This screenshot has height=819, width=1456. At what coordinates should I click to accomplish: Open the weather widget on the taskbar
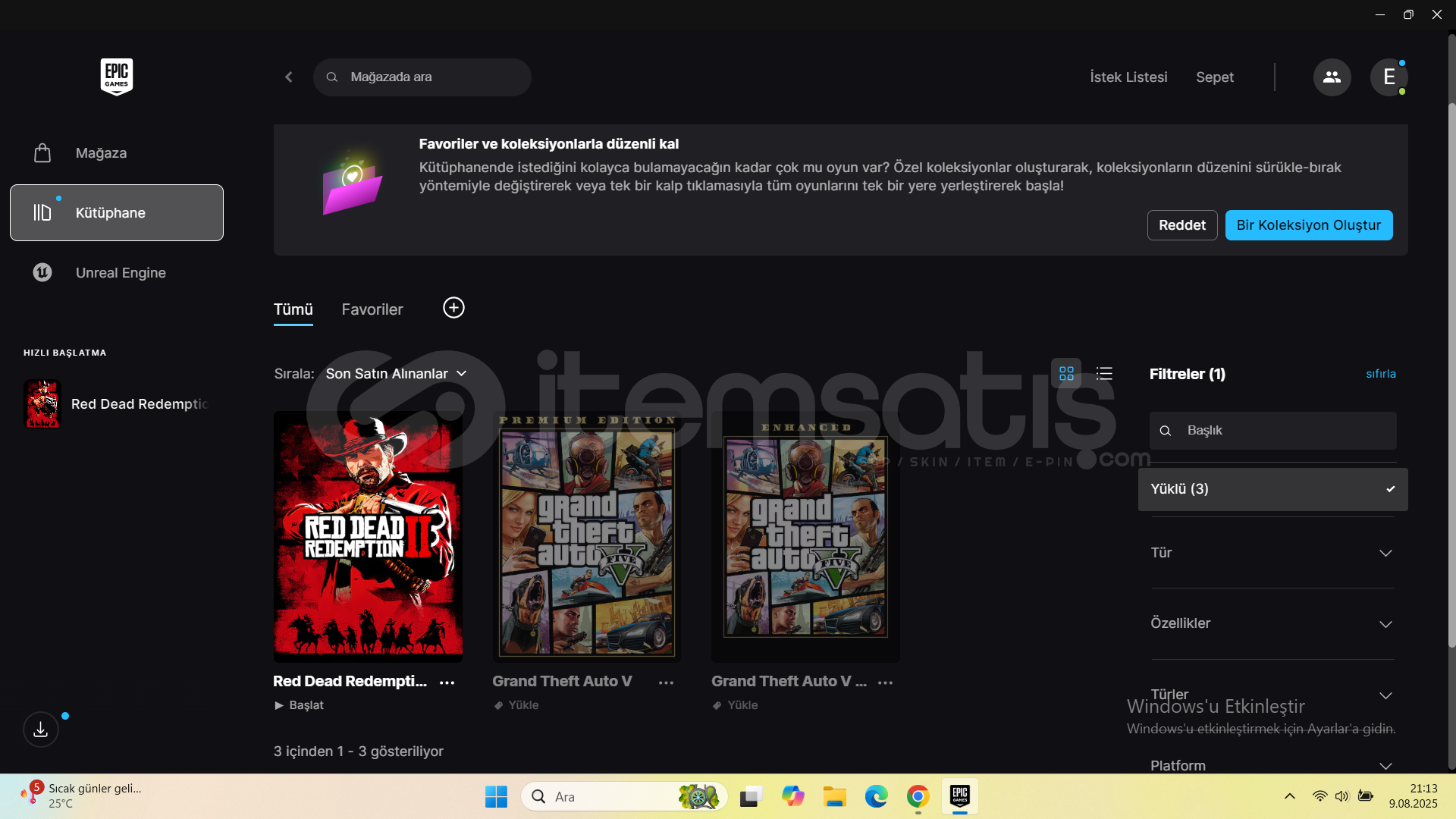pos(82,796)
